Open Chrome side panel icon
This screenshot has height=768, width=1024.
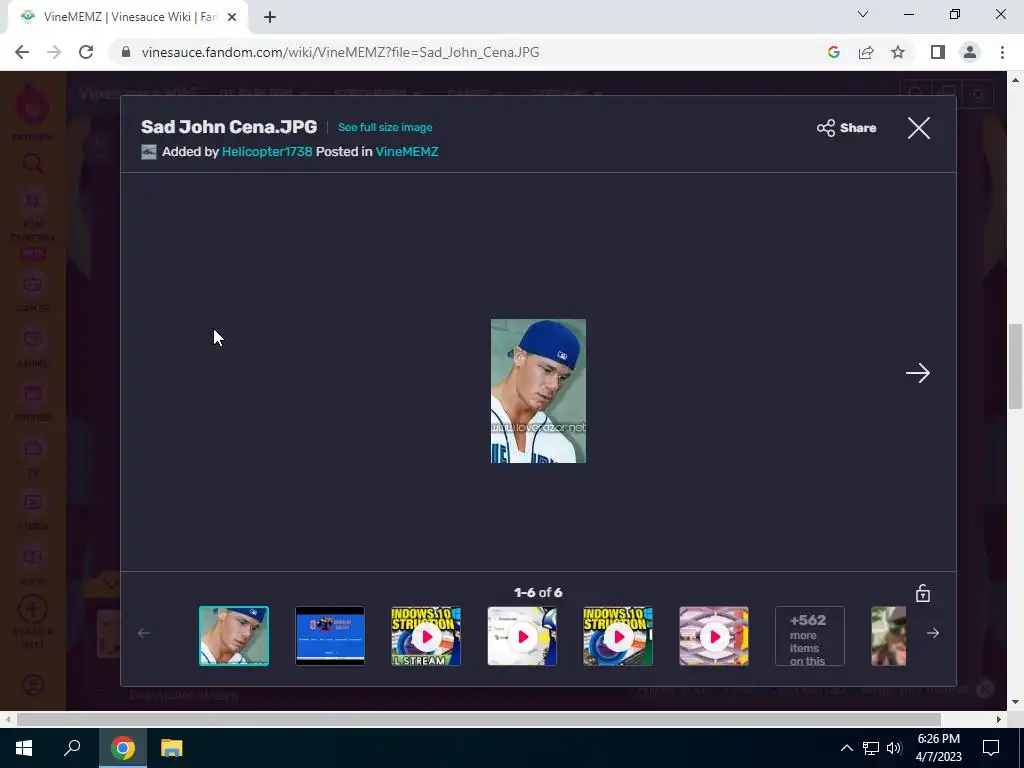[938, 52]
